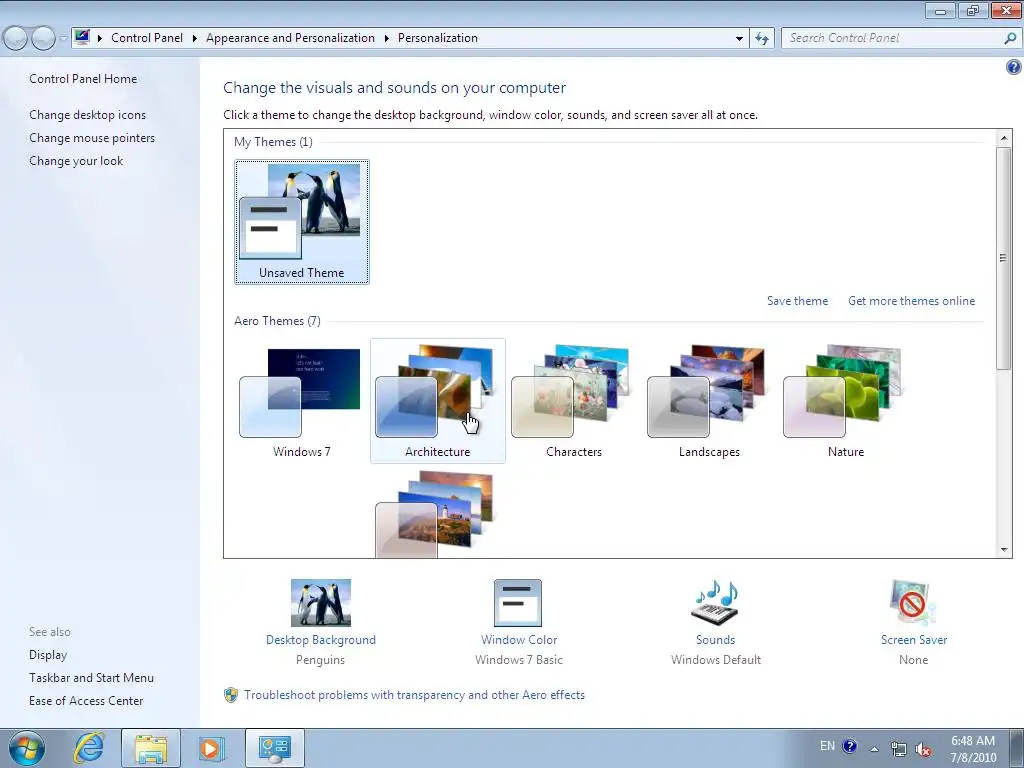Click Appearance and Personalization breadcrumb

pos(290,38)
